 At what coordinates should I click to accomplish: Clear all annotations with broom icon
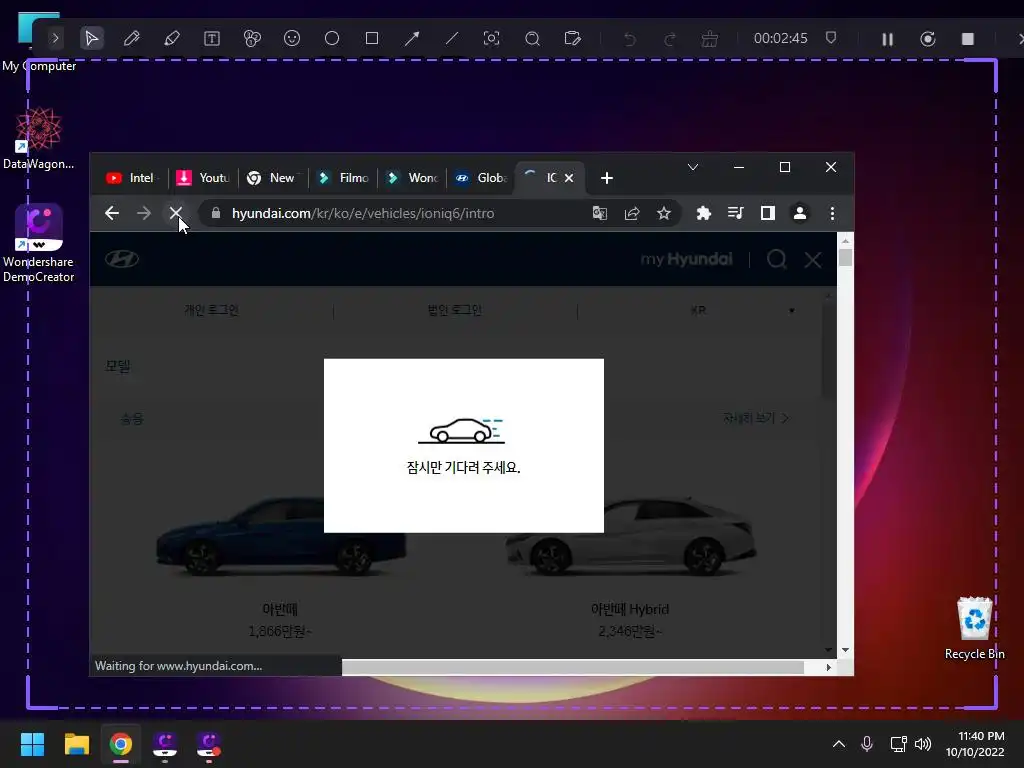[x=709, y=39]
